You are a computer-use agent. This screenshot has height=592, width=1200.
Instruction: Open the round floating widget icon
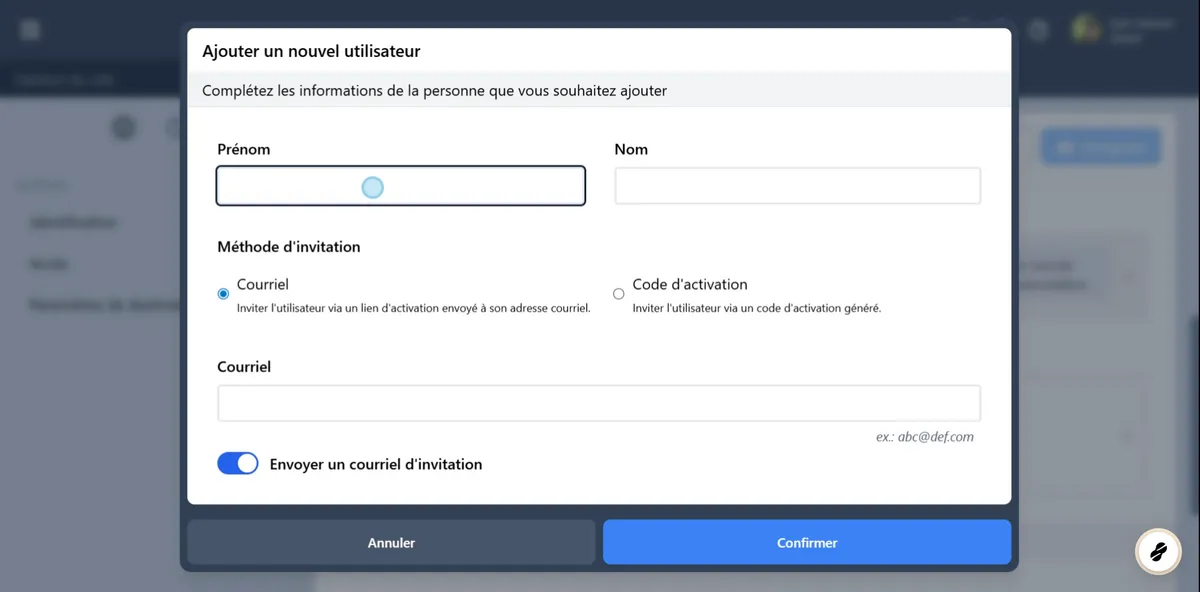pos(1158,551)
